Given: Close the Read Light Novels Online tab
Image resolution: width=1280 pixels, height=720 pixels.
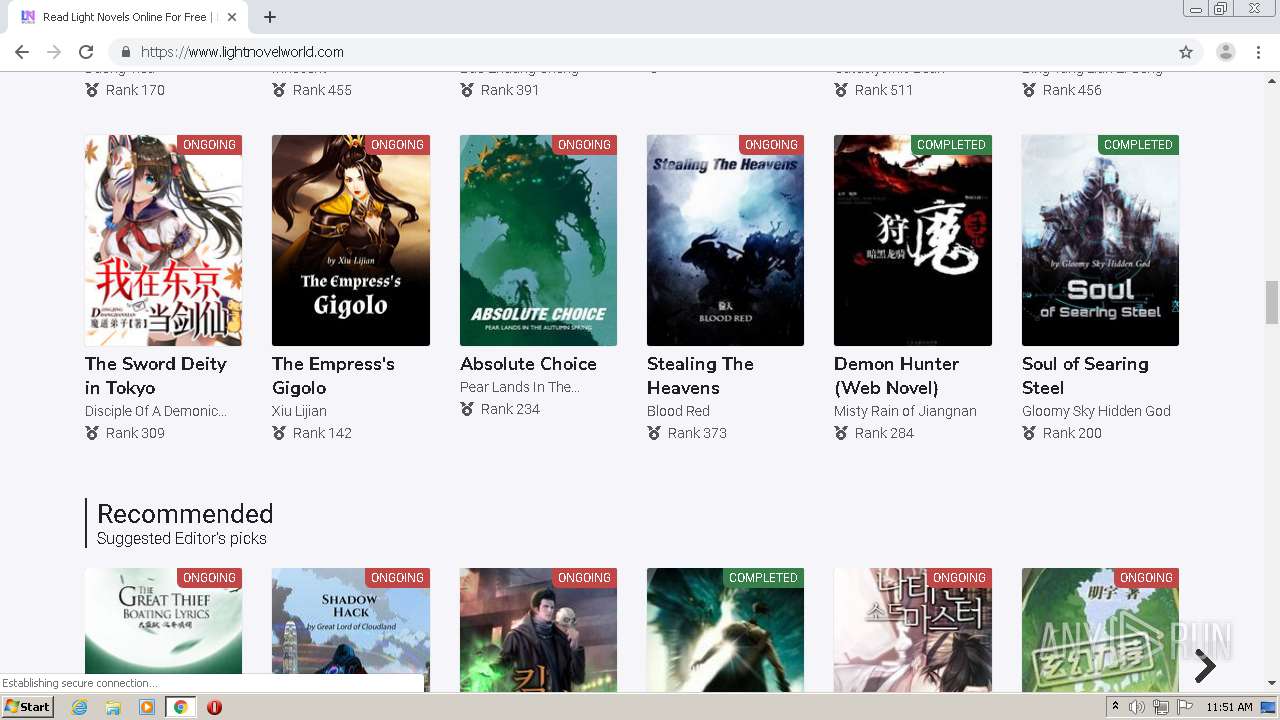Looking at the screenshot, I should [232, 17].
